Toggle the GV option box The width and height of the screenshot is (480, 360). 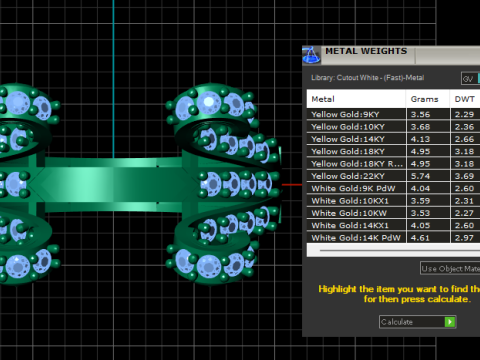pos(470,79)
